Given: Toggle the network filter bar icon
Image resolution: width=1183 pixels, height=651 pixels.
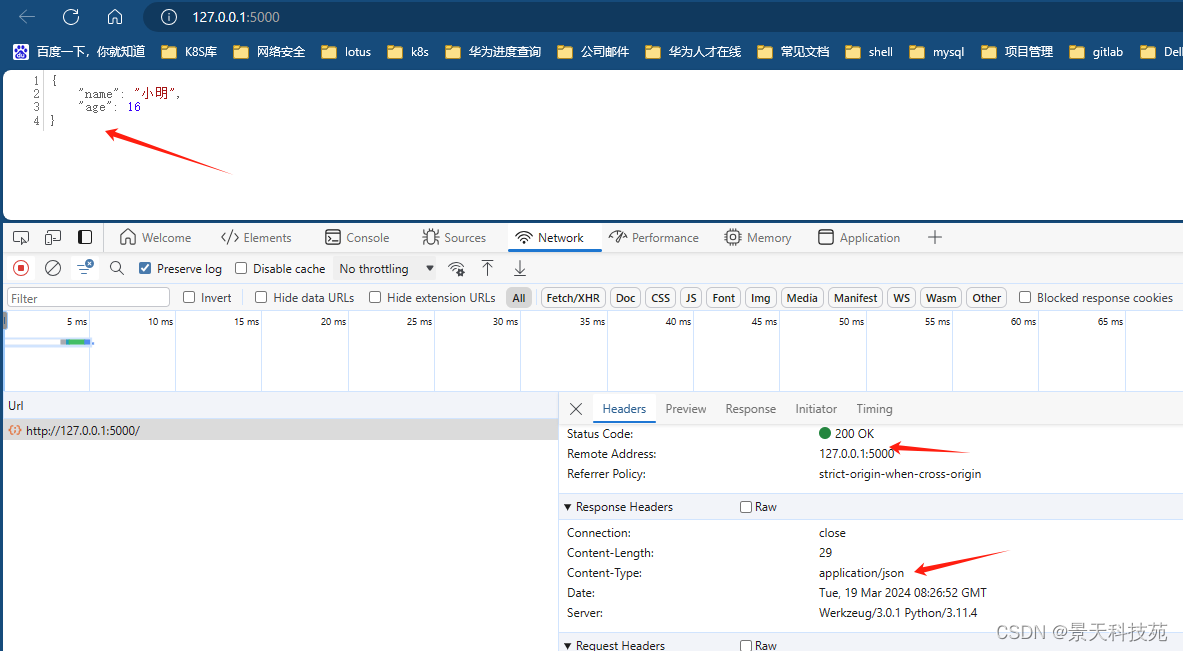Looking at the screenshot, I should tap(84, 268).
